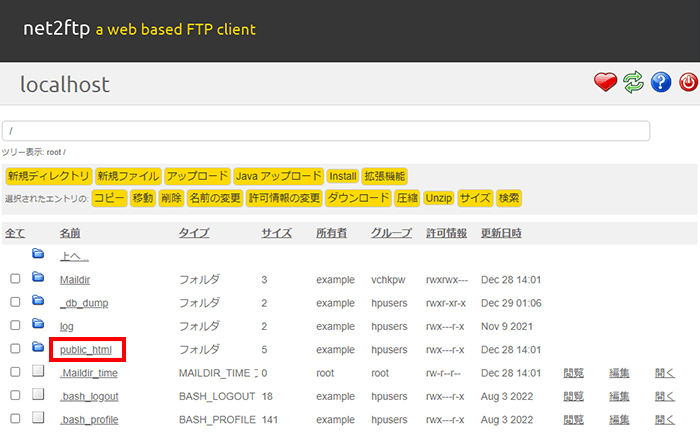Viewport: 700px width, 432px height.
Task: Click the アップロード button
Action: click(197, 176)
